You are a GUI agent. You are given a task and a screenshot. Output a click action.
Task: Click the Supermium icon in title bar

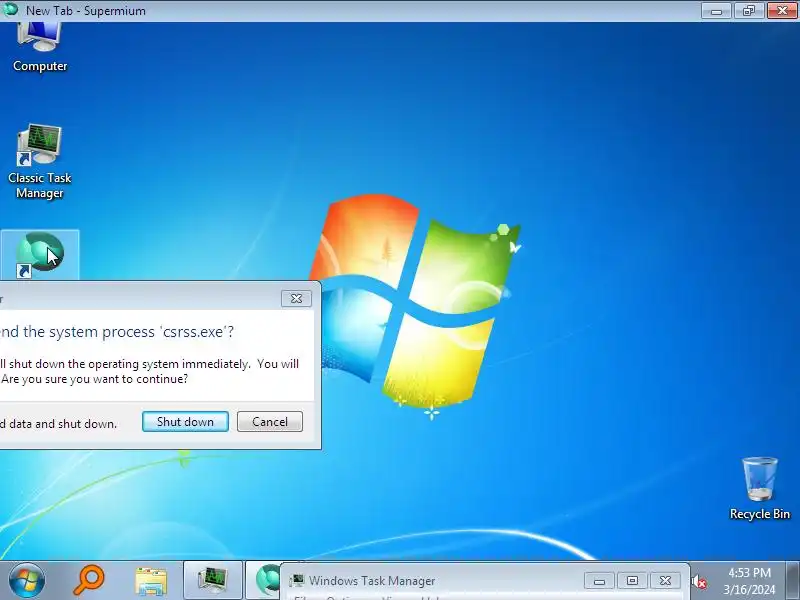(x=10, y=10)
